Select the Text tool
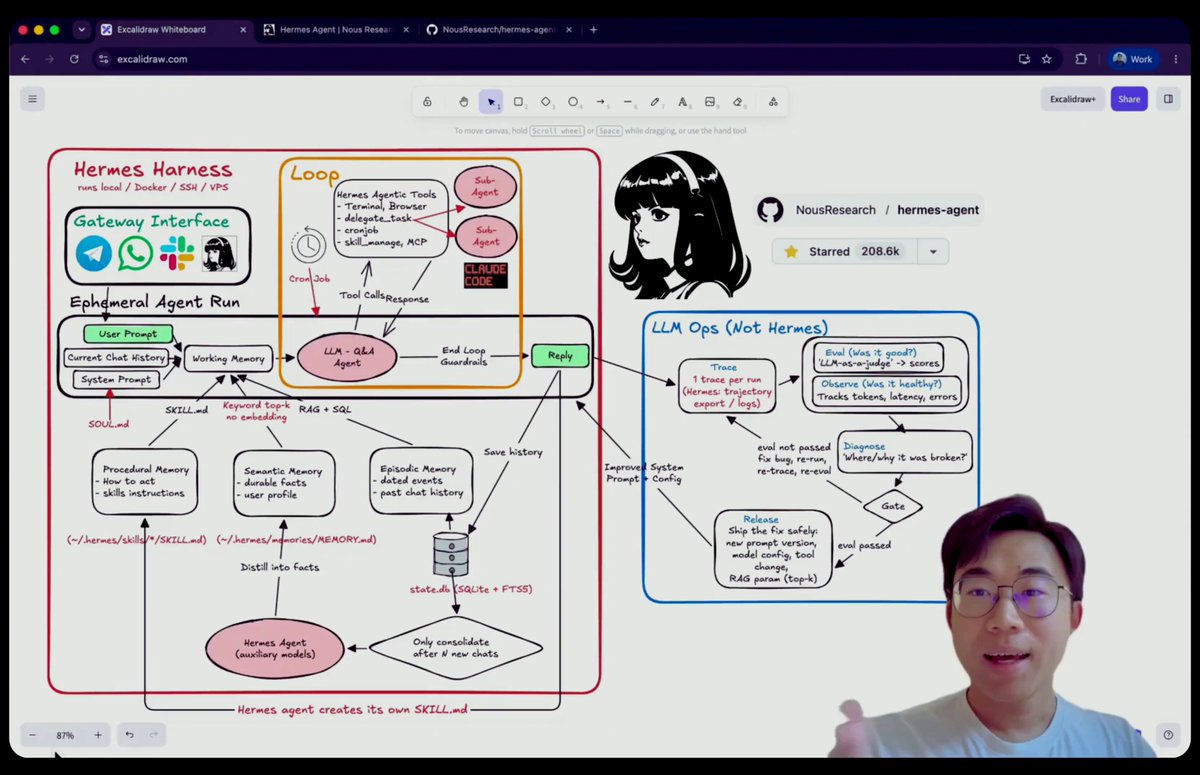 click(x=683, y=101)
